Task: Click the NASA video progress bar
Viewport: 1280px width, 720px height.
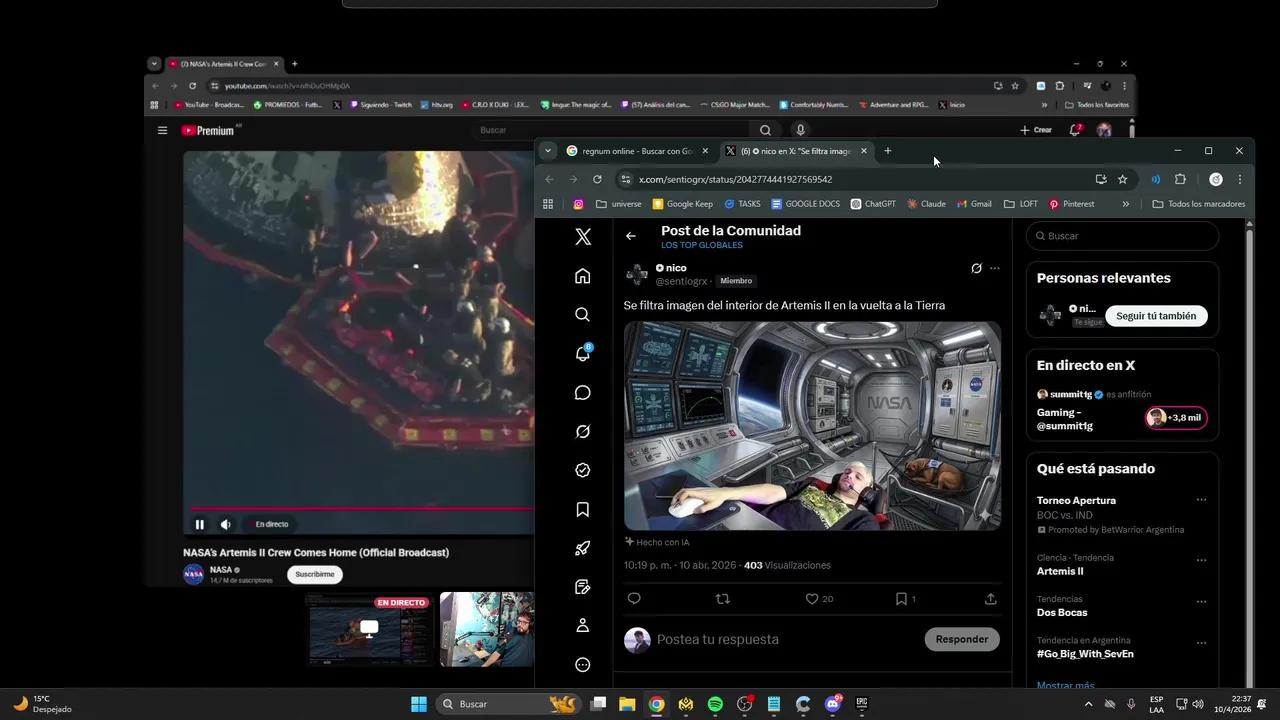Action: 362,508
